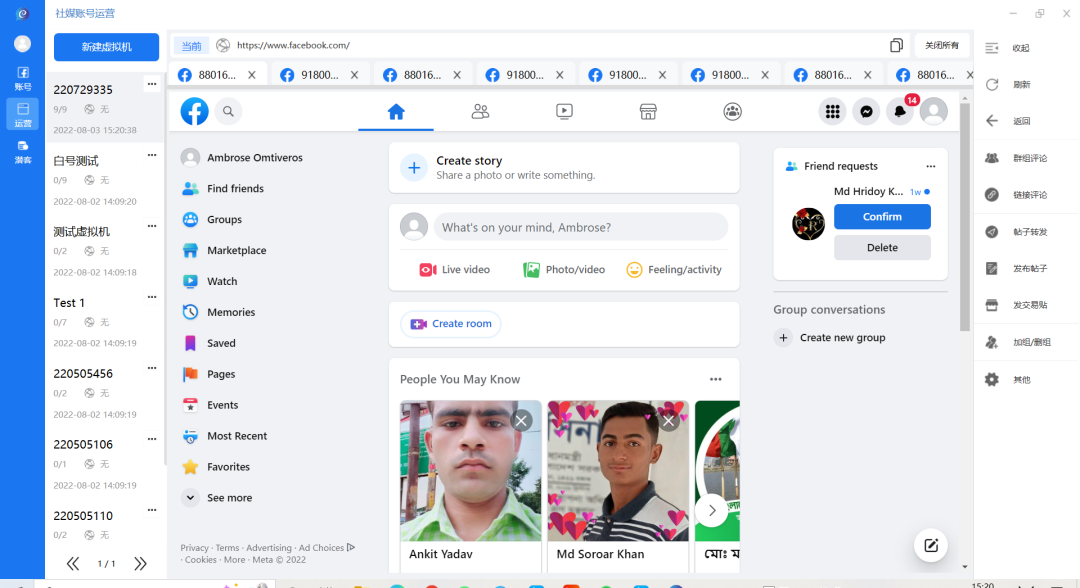The image size is (1080, 588).
Task: Click the copy URL icon in address bar
Action: (x=896, y=45)
